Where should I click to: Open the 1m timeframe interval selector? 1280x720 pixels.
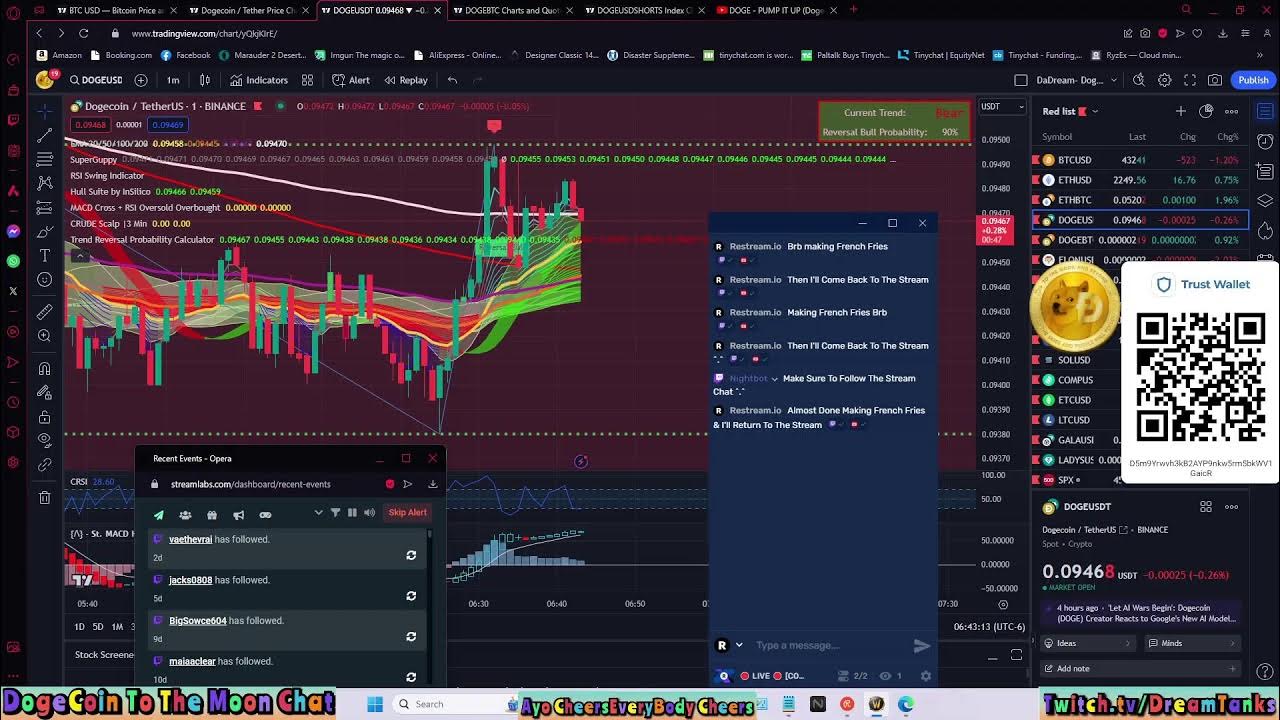[x=173, y=80]
